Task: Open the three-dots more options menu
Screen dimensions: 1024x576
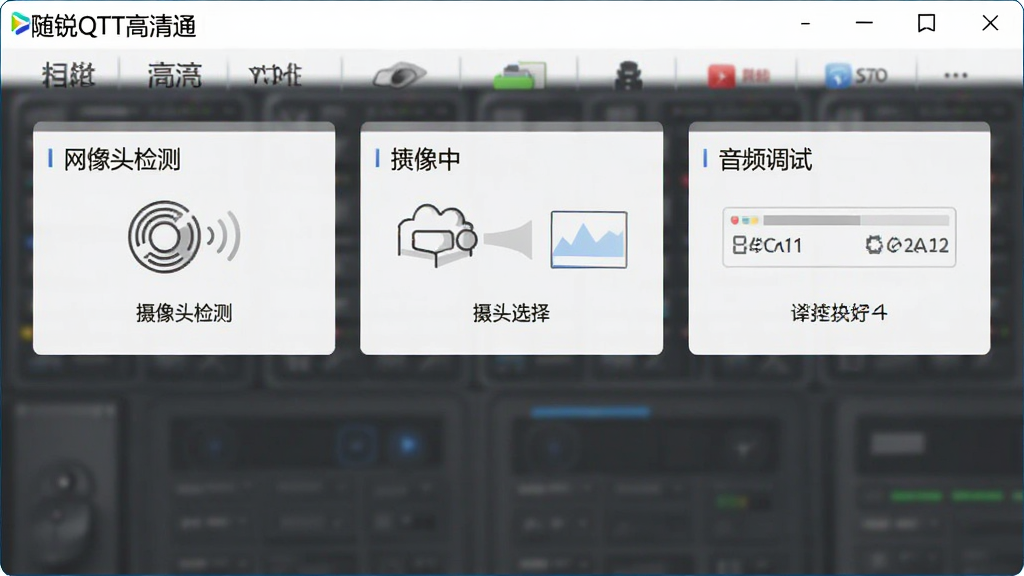Action: coord(955,76)
